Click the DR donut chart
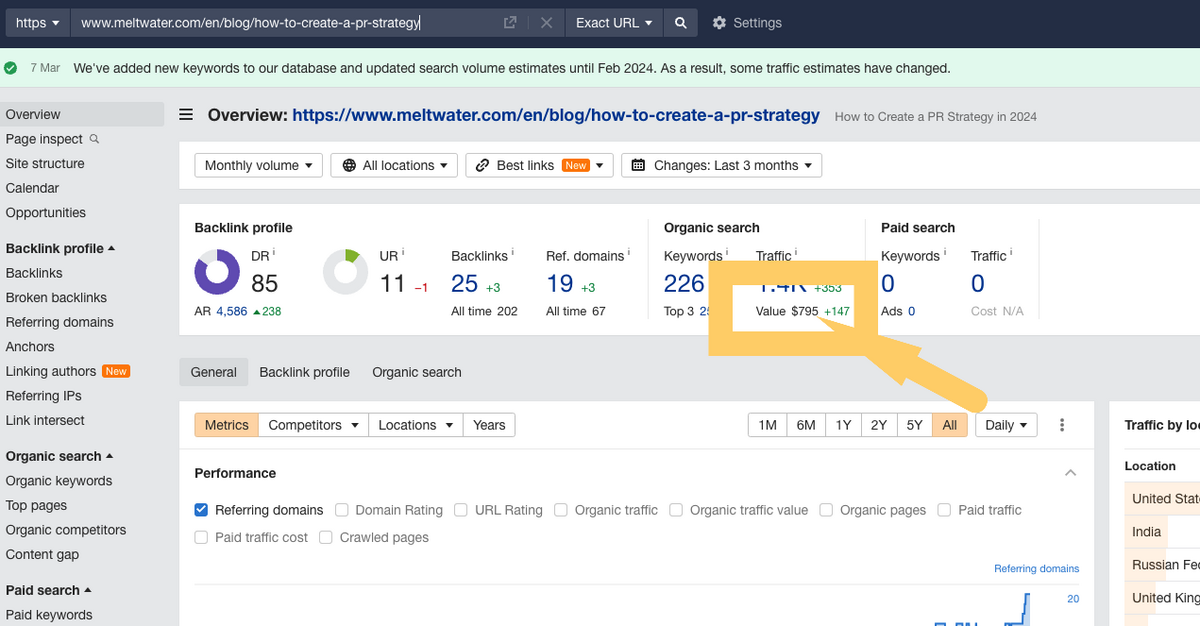 tap(216, 272)
